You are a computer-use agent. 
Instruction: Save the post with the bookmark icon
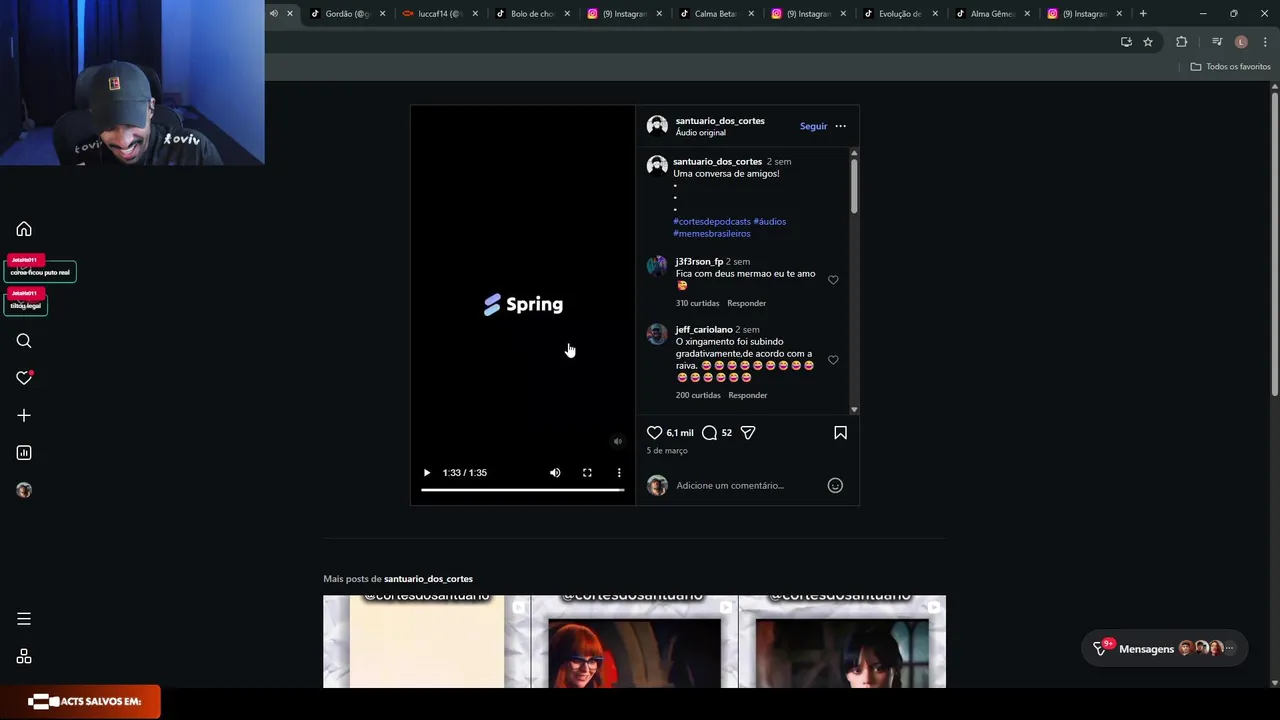pos(840,433)
